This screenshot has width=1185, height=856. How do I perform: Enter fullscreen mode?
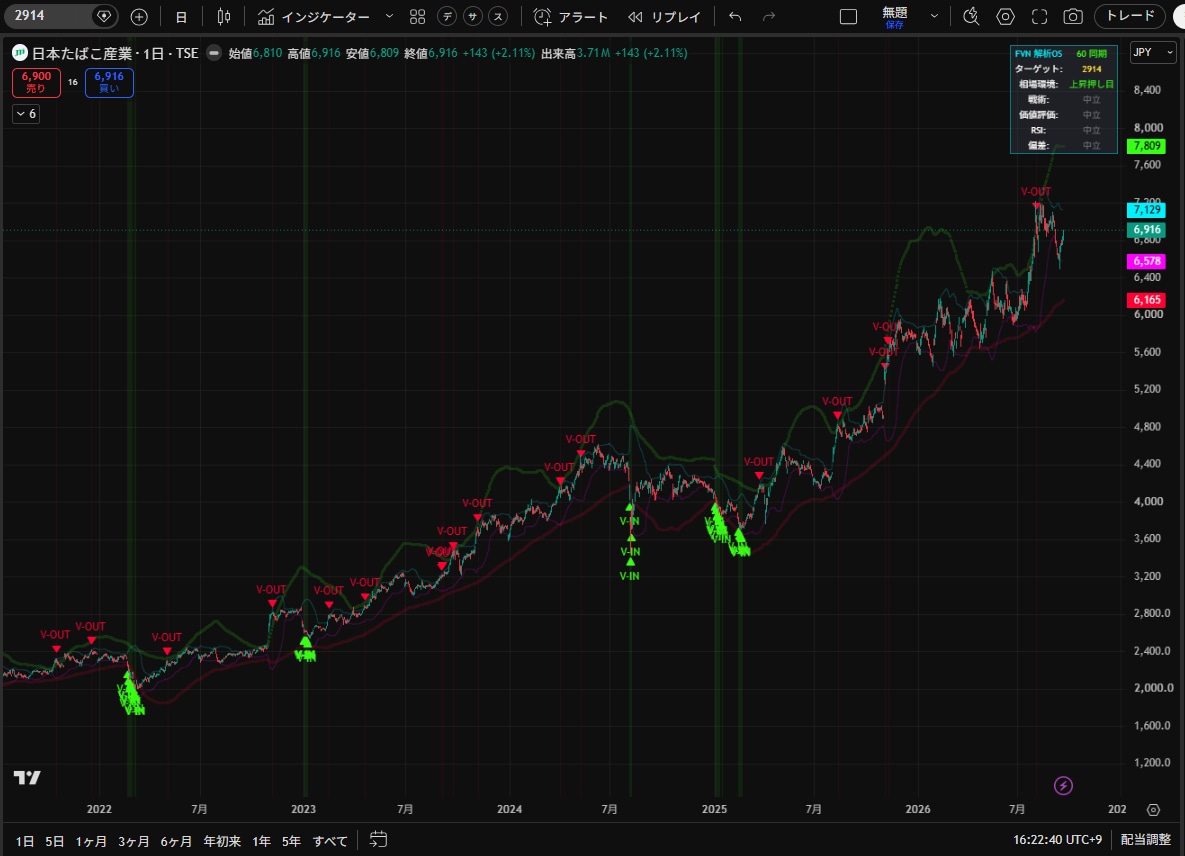click(1039, 17)
